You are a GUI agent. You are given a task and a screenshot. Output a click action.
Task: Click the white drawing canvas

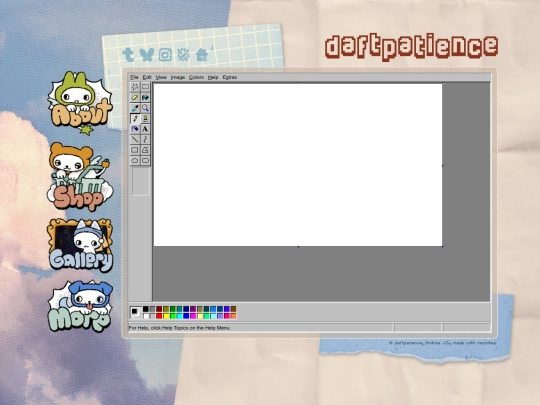pos(298,165)
